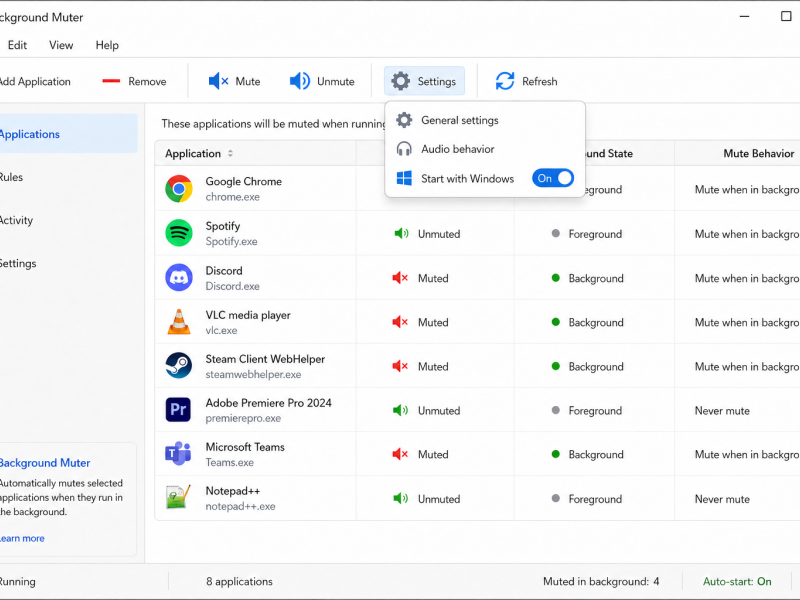The image size is (800, 600).
Task: Select the Spotify app icon
Action: coord(179,233)
